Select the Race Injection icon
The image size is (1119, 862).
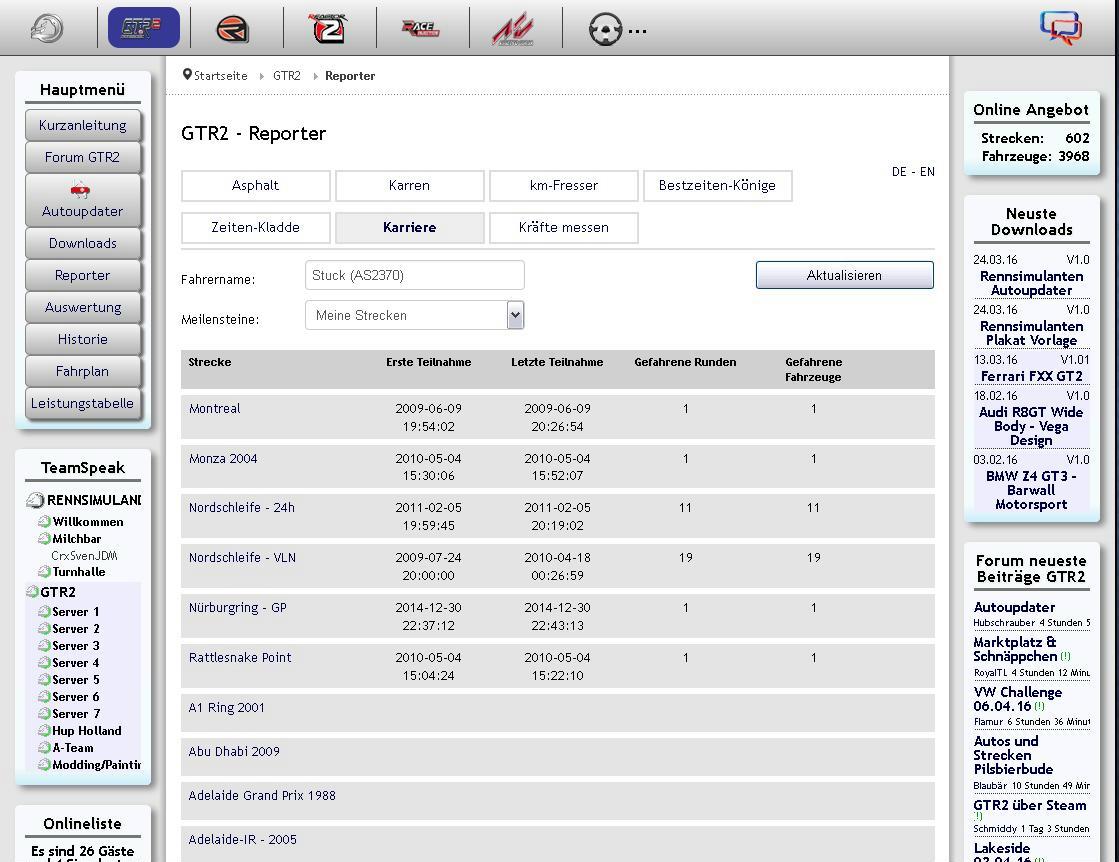(421, 29)
